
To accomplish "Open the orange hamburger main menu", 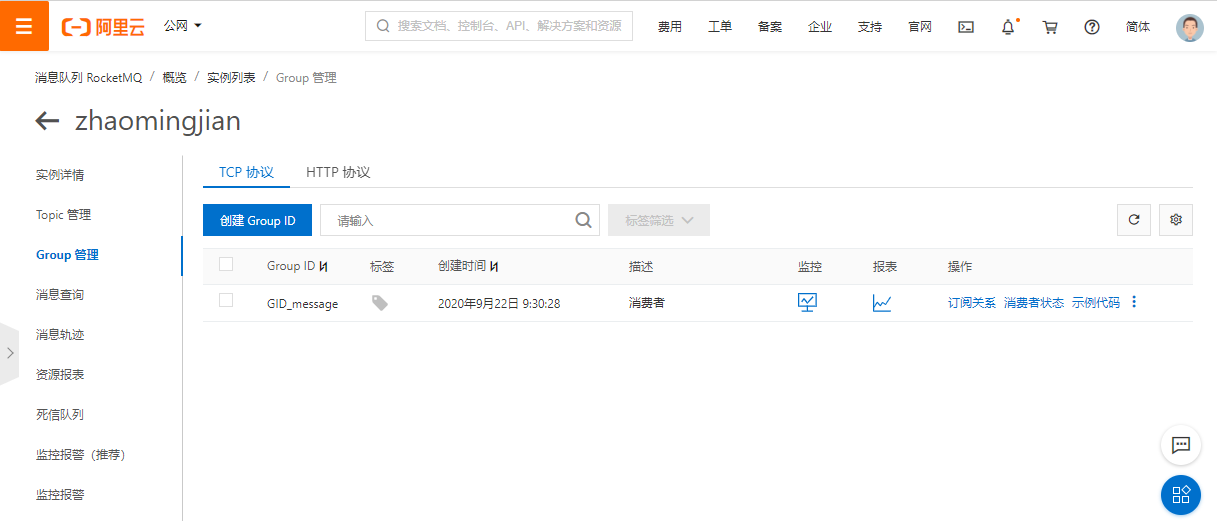I will (x=24, y=26).
